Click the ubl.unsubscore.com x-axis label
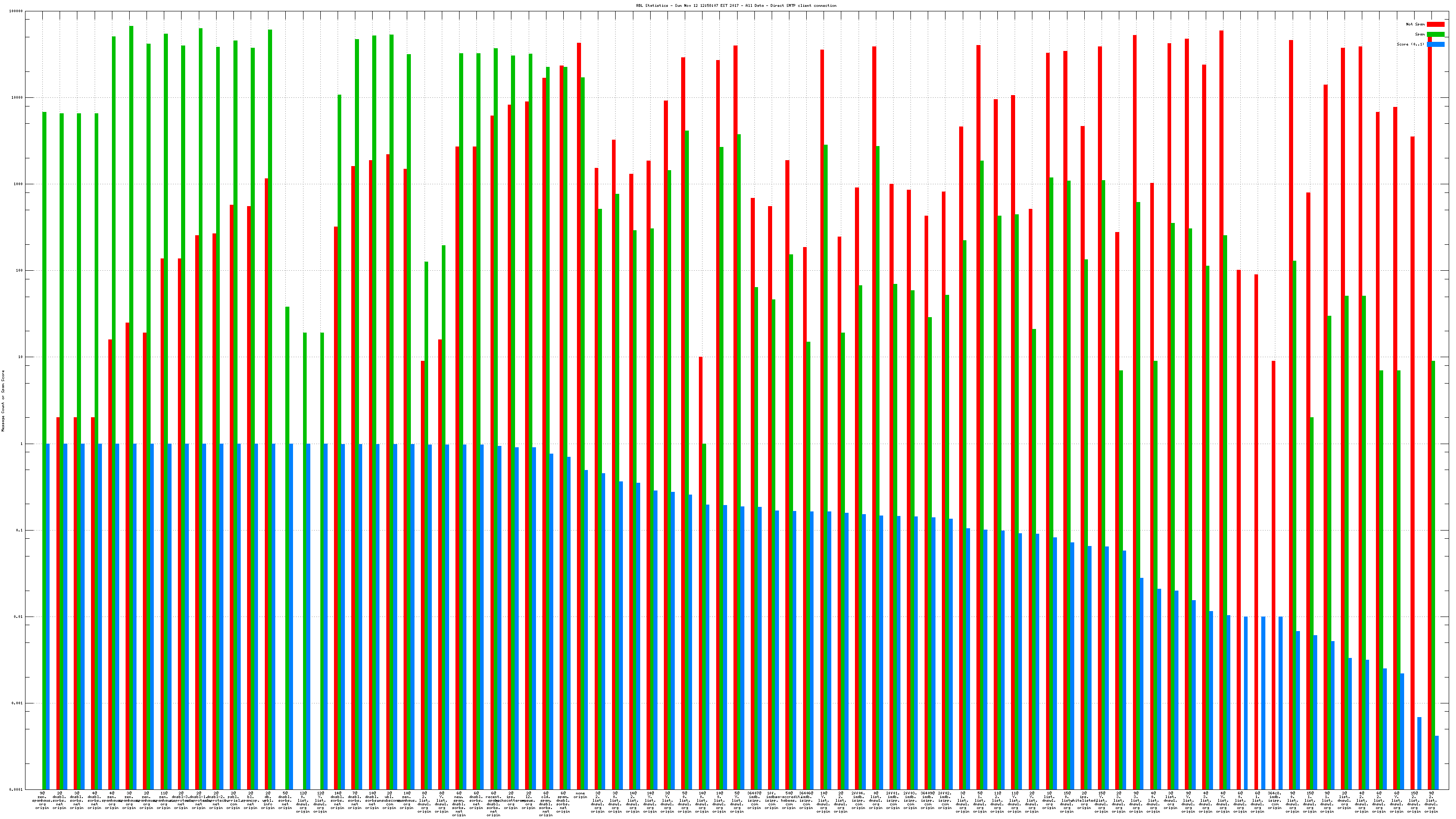This screenshot has height=819, width=1456. (389, 800)
